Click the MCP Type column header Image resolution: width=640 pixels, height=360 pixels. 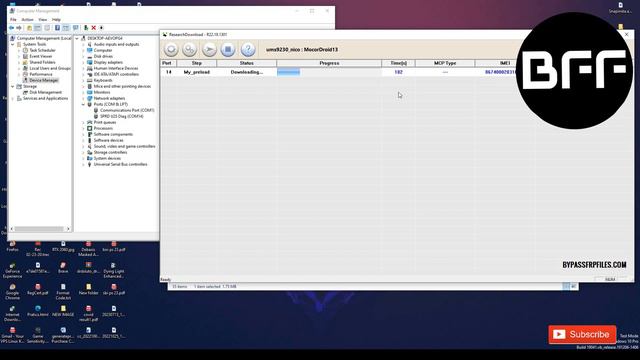pos(445,63)
